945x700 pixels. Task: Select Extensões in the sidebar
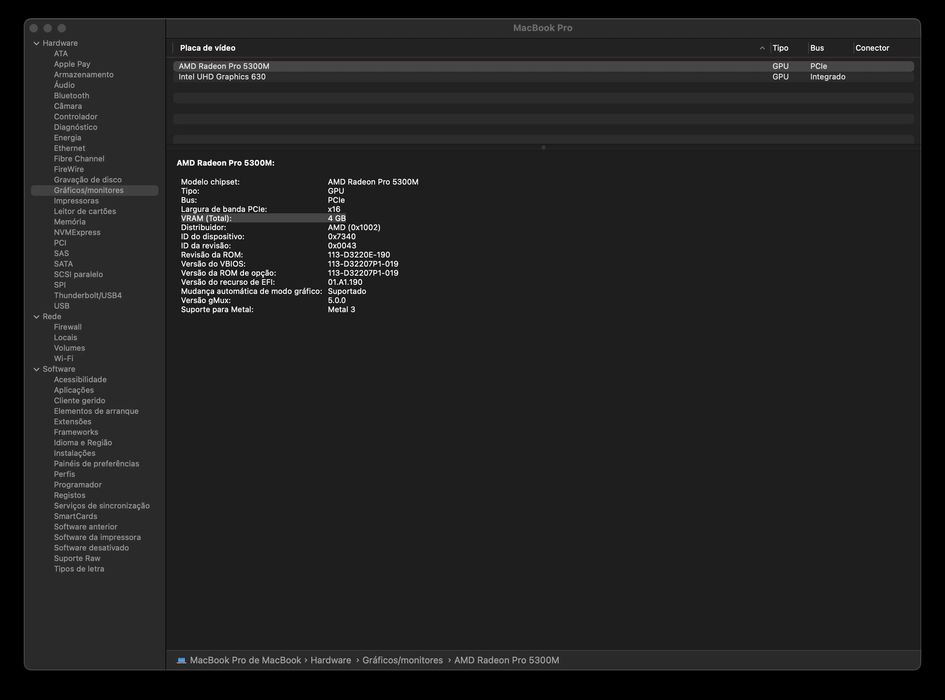(x=72, y=422)
